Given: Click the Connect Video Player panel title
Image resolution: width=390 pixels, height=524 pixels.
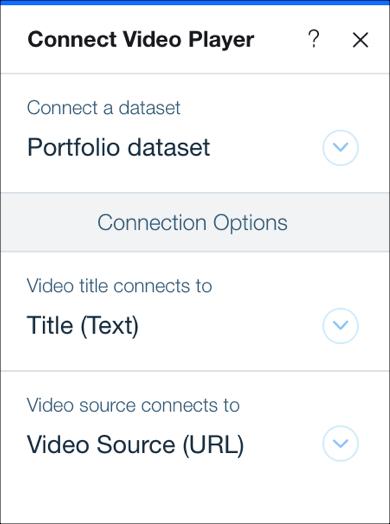Looking at the screenshot, I should coord(141,39).
